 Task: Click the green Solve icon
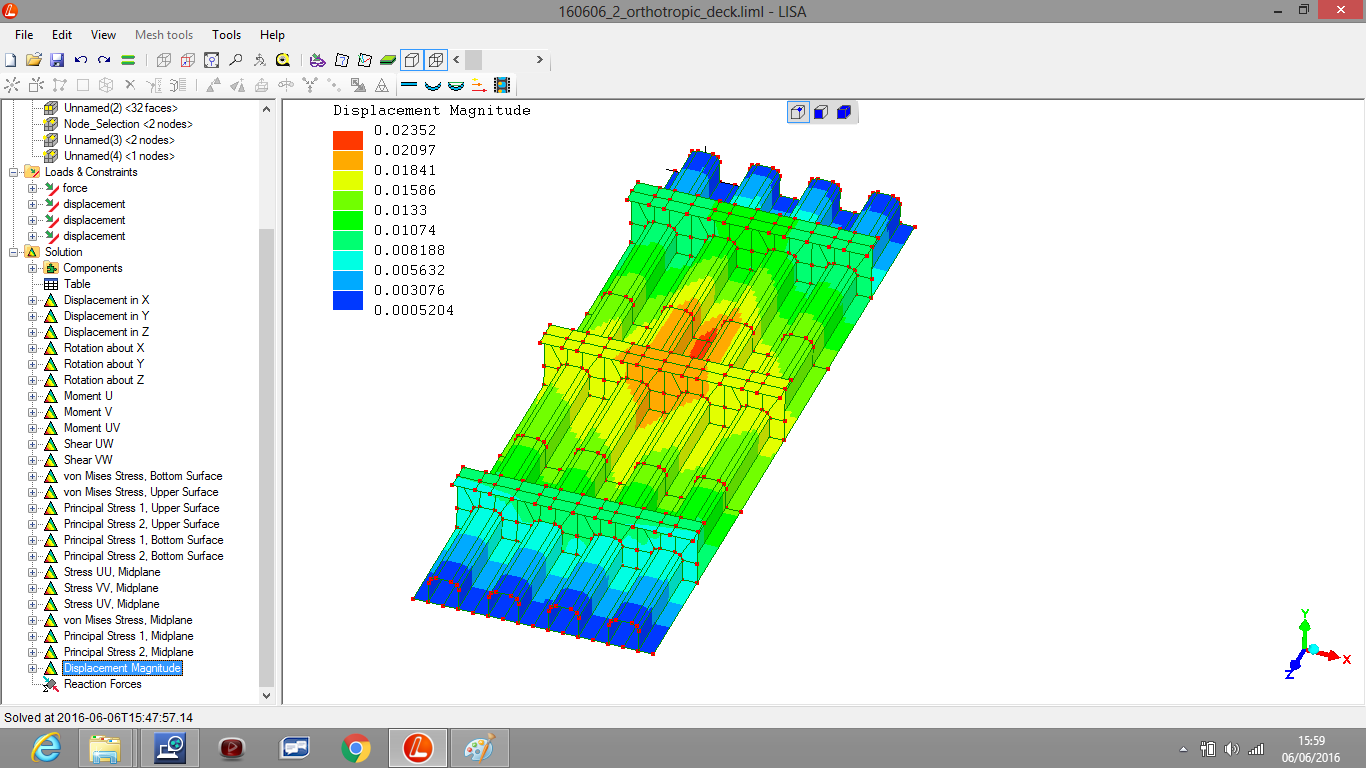pos(128,60)
